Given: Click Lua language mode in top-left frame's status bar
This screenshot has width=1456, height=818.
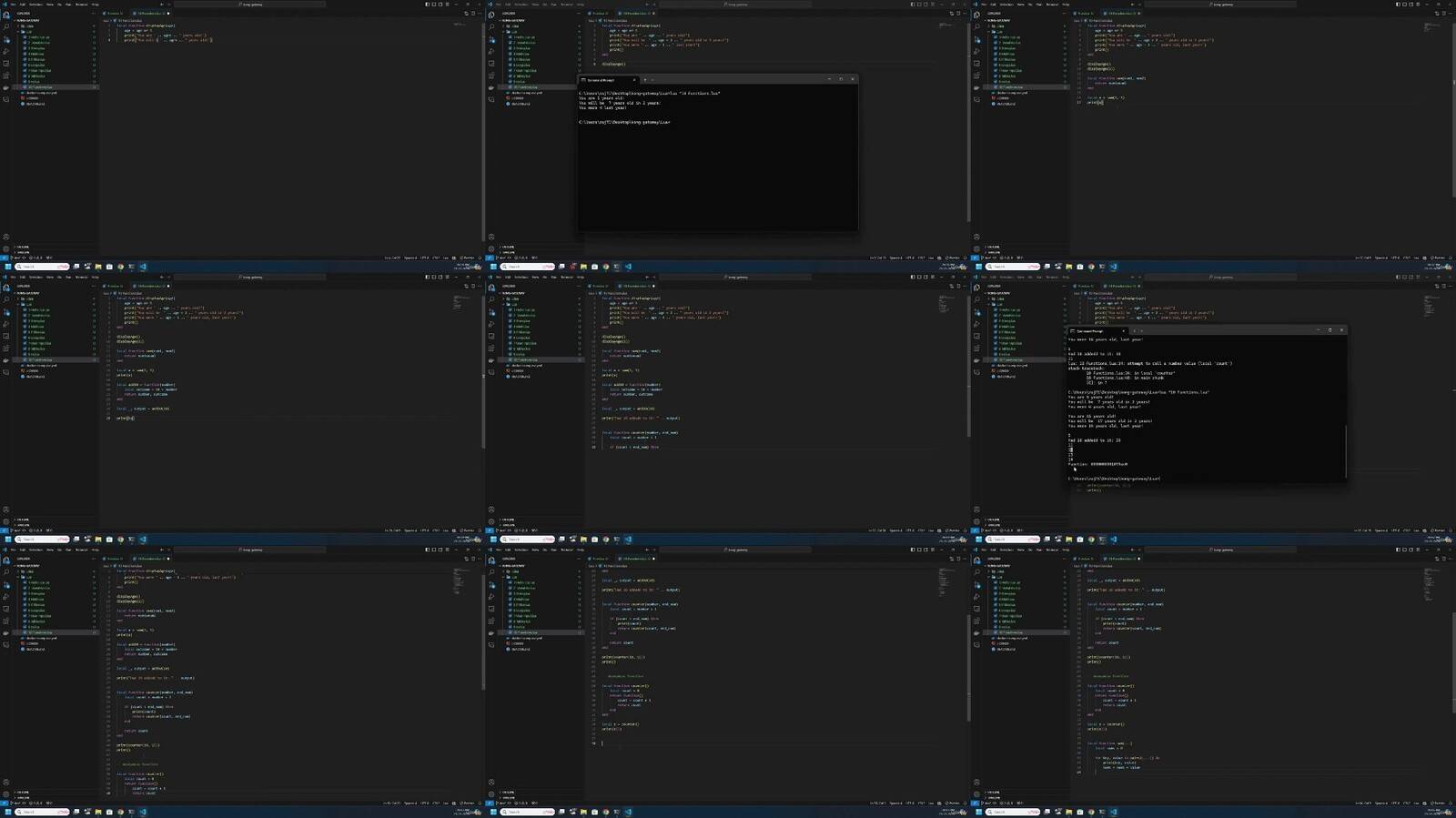Looking at the screenshot, I should pyautogui.click(x=446, y=258).
